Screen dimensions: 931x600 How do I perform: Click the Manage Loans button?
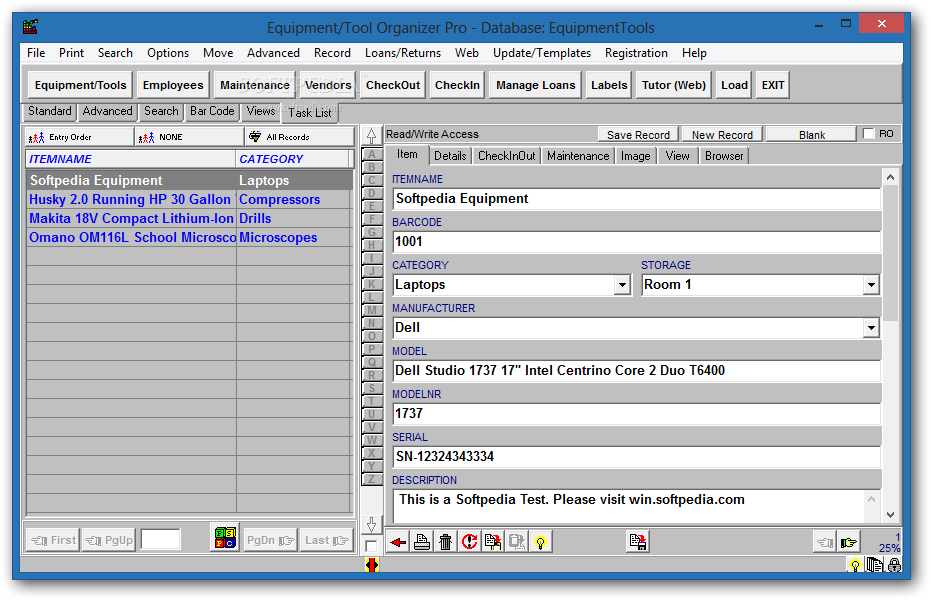[535, 85]
